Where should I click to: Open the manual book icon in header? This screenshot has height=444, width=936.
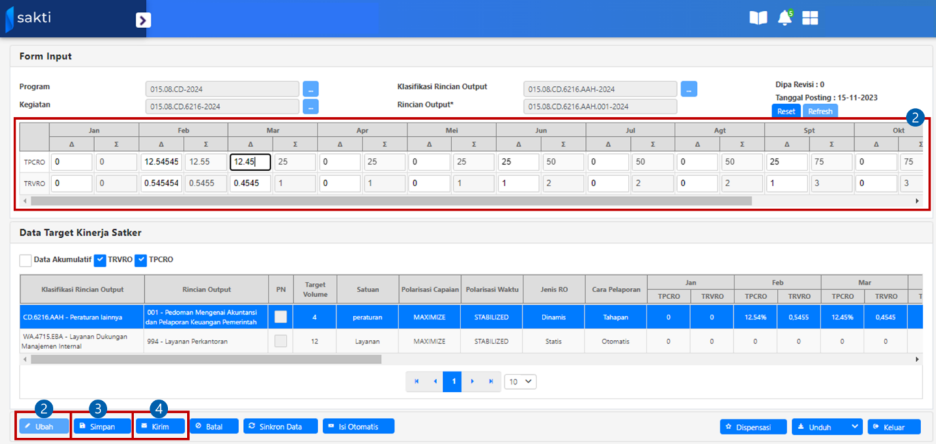[x=759, y=18]
